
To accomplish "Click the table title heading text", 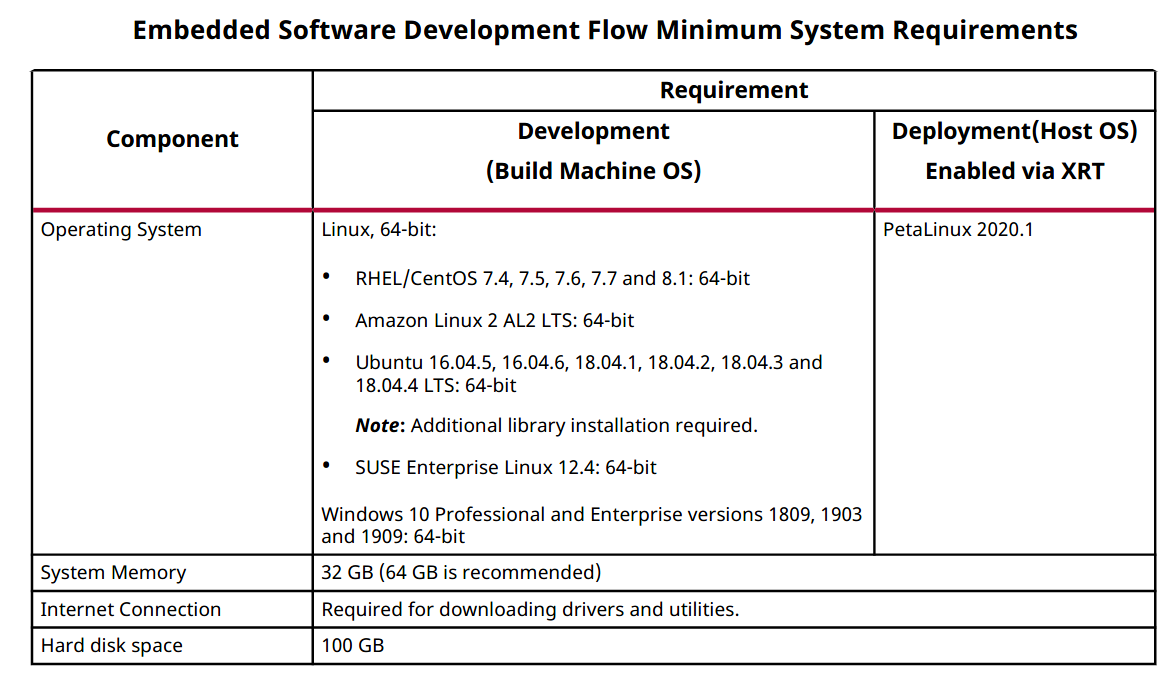I will coord(605,30).
